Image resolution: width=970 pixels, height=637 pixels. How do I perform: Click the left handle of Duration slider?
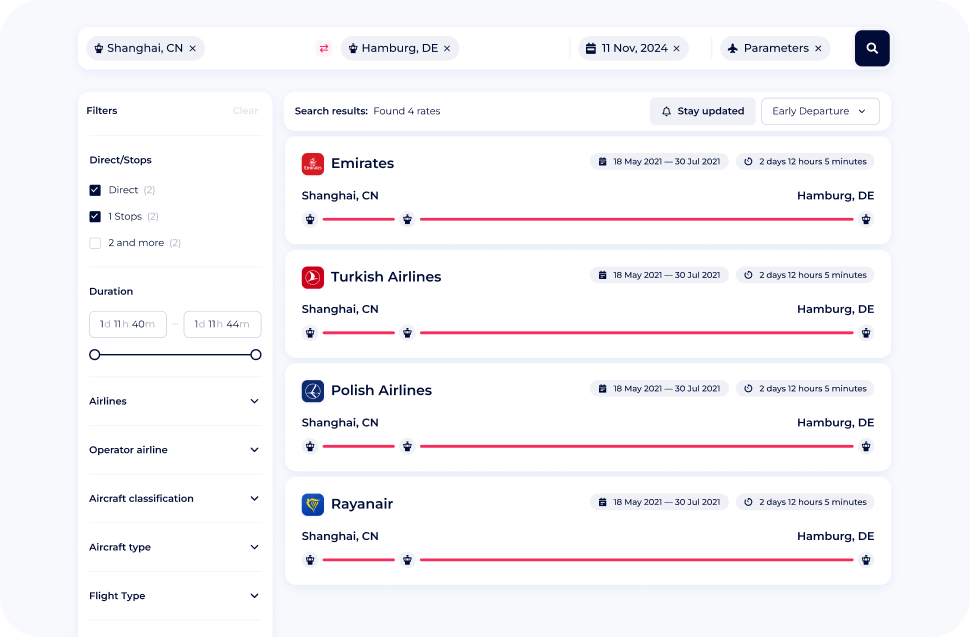95,354
